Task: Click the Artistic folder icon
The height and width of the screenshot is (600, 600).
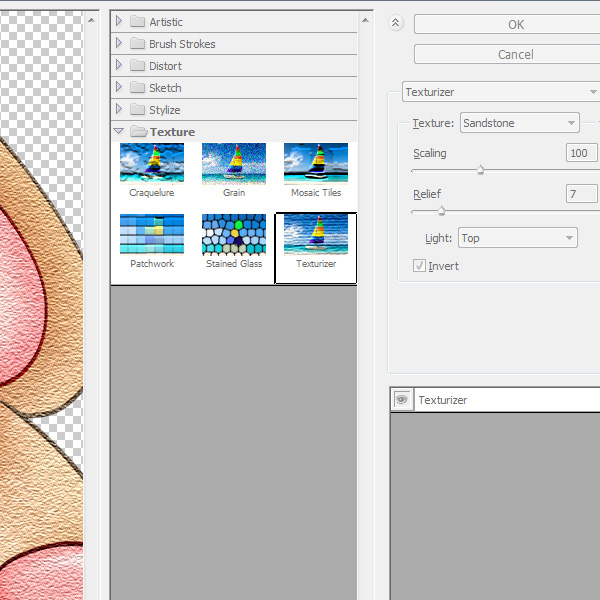Action: (137, 21)
